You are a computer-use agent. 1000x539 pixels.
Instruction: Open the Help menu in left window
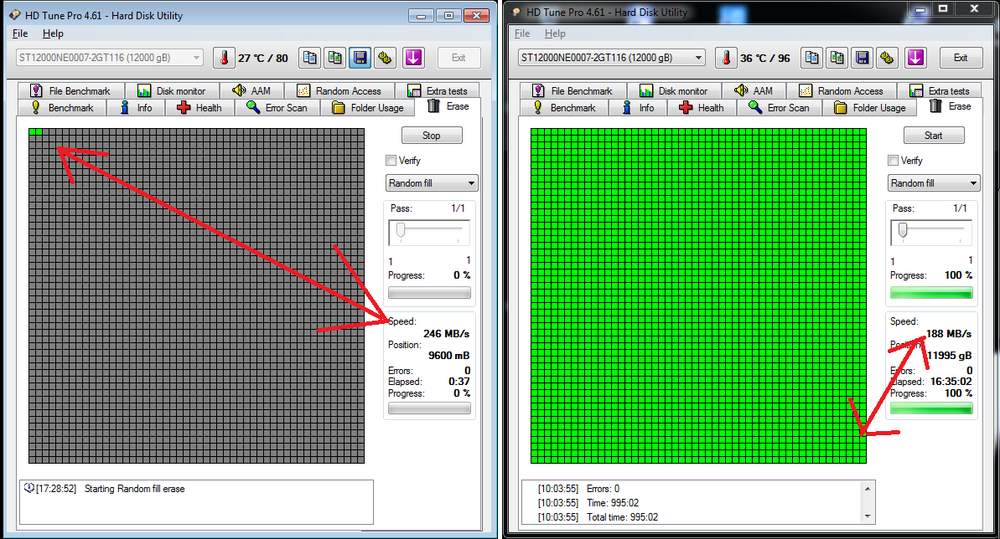[x=53, y=33]
